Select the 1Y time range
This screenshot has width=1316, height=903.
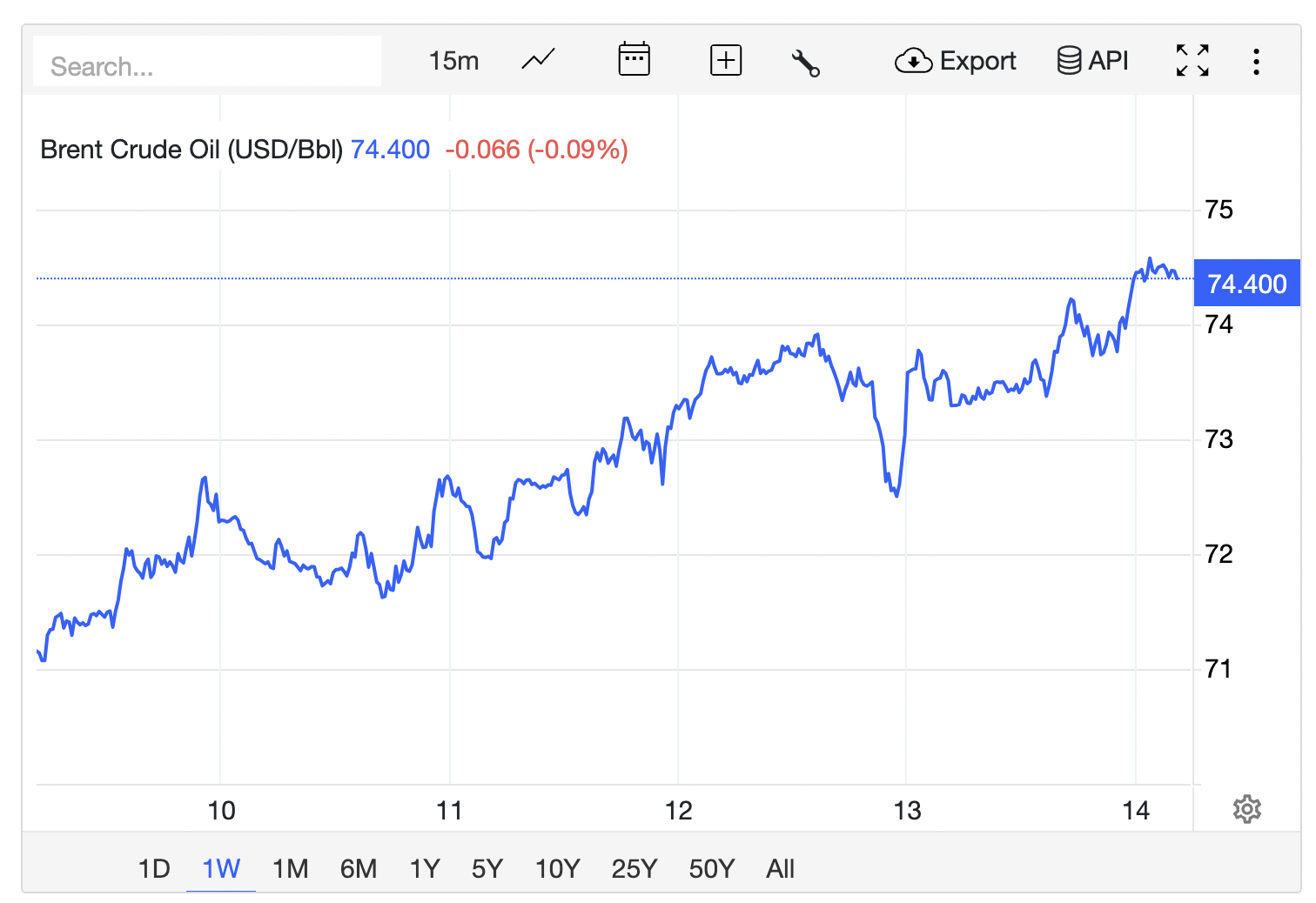[x=425, y=868]
